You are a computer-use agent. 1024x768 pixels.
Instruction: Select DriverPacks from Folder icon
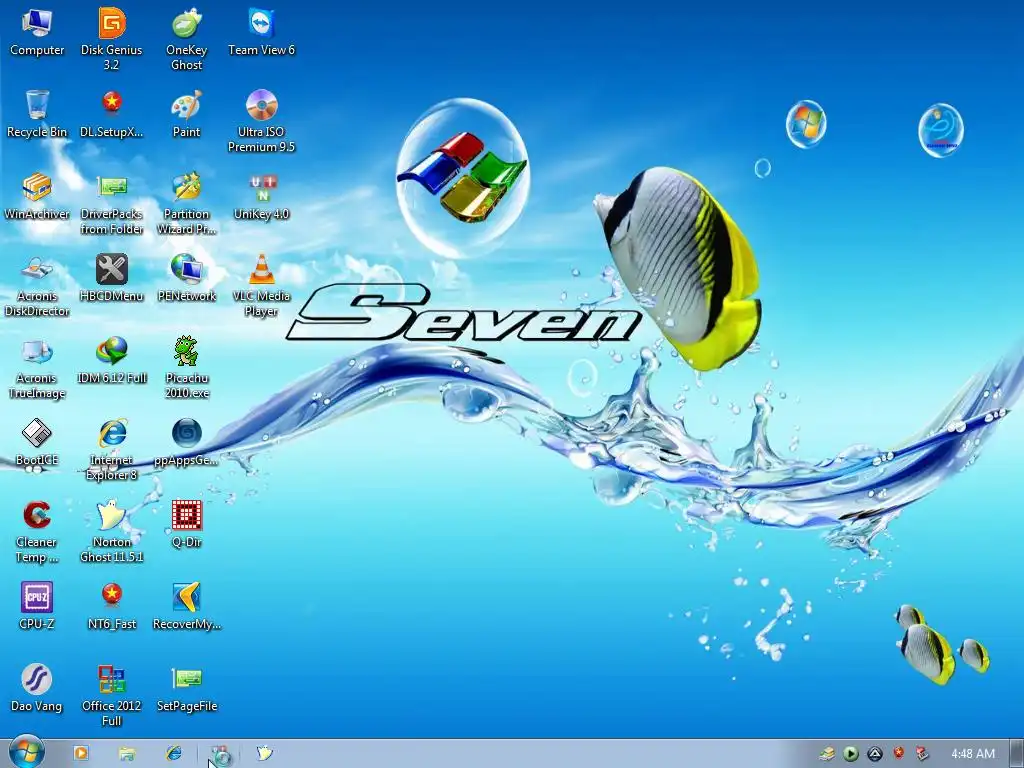112,204
